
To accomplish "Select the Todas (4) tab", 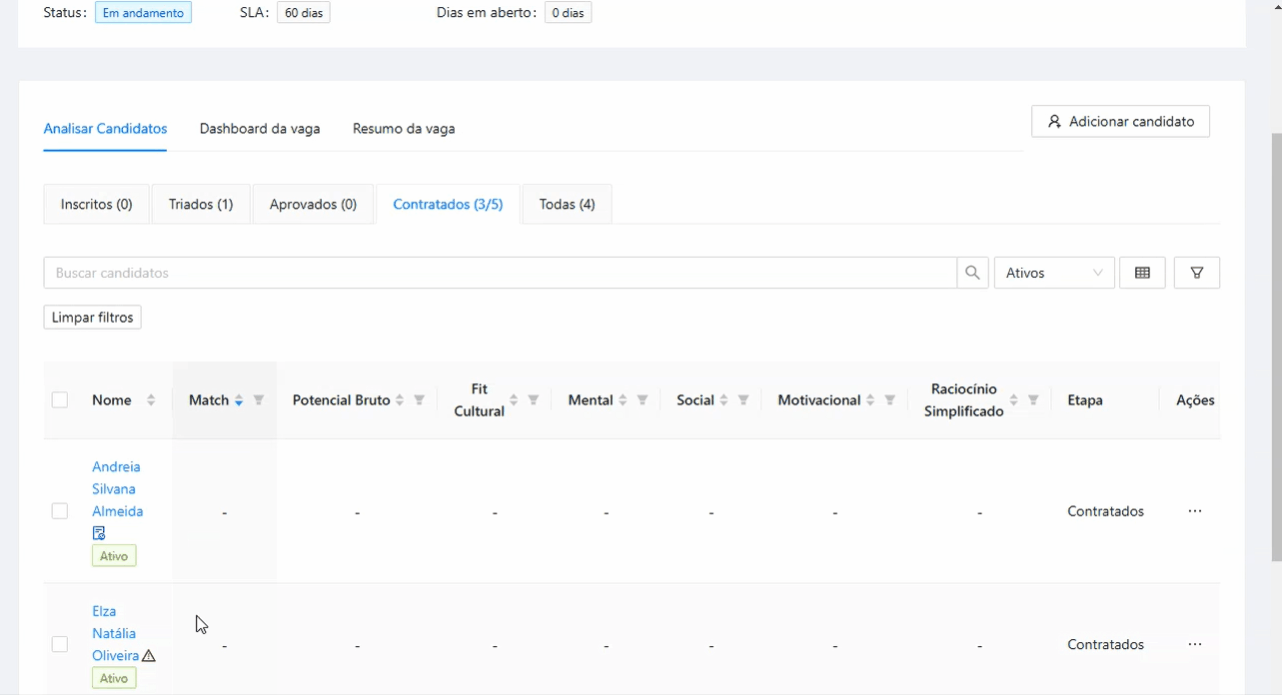I will pyautogui.click(x=567, y=204).
